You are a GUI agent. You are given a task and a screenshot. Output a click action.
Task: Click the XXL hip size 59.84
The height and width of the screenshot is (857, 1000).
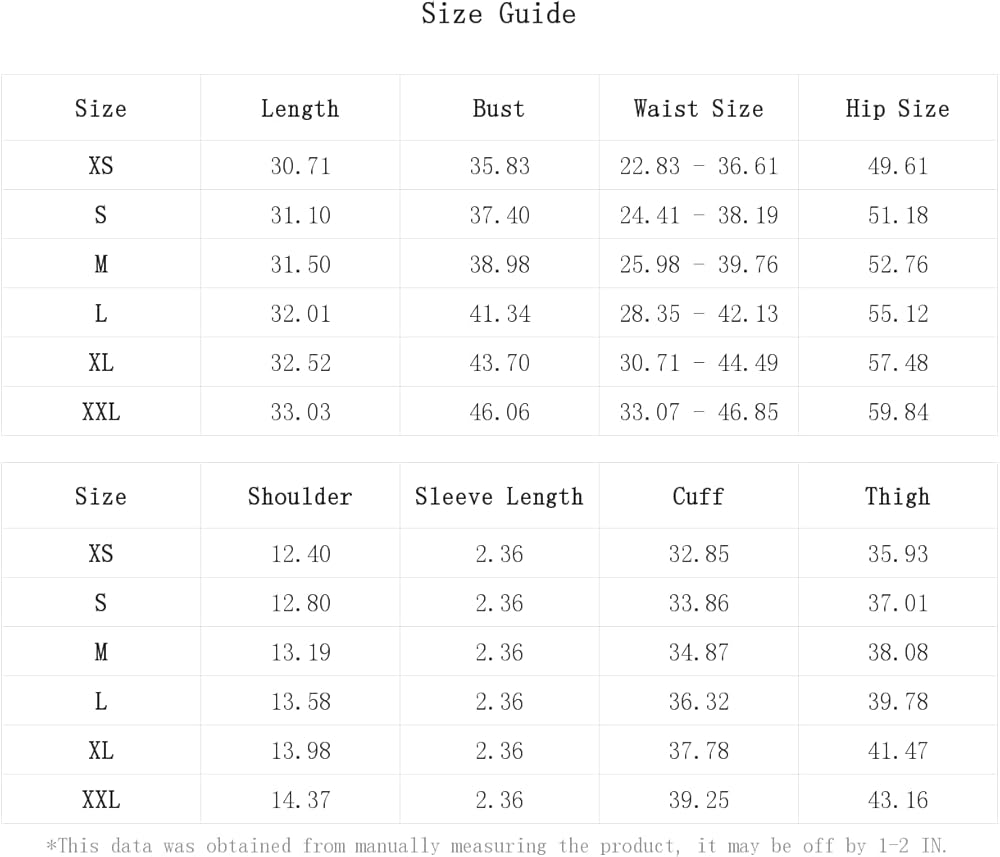897,412
